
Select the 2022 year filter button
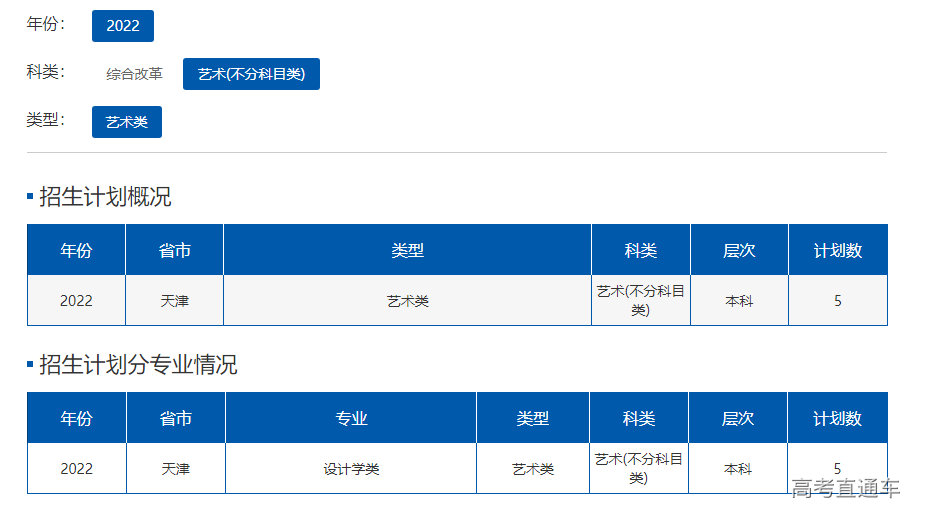coord(123,26)
